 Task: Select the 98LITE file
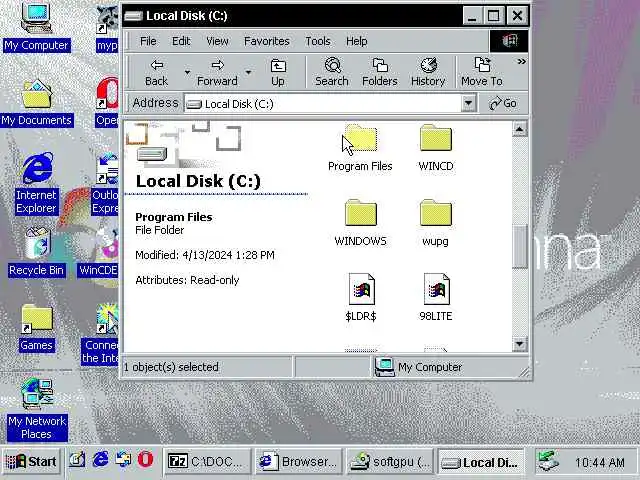tap(436, 298)
